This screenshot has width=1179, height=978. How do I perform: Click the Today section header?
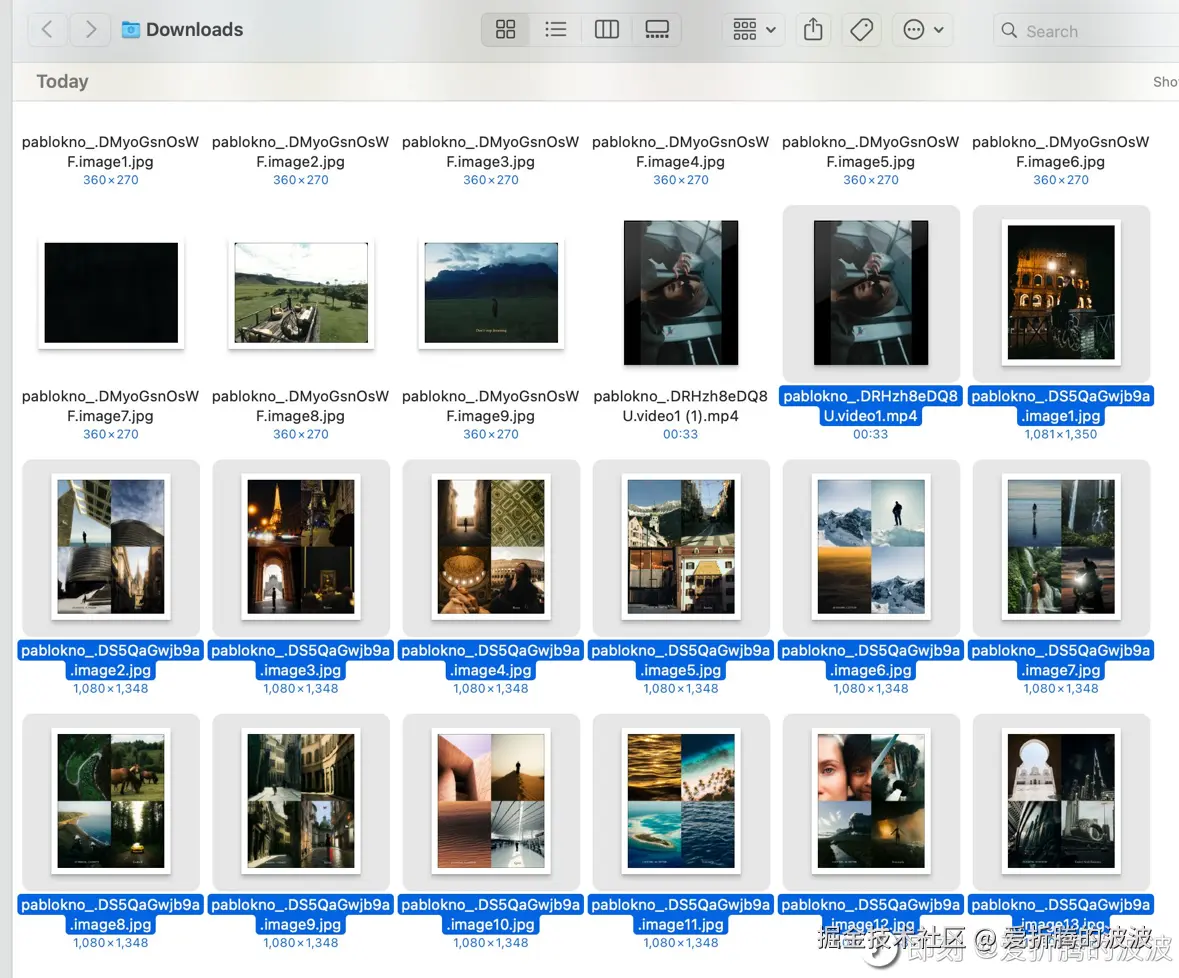coord(62,82)
